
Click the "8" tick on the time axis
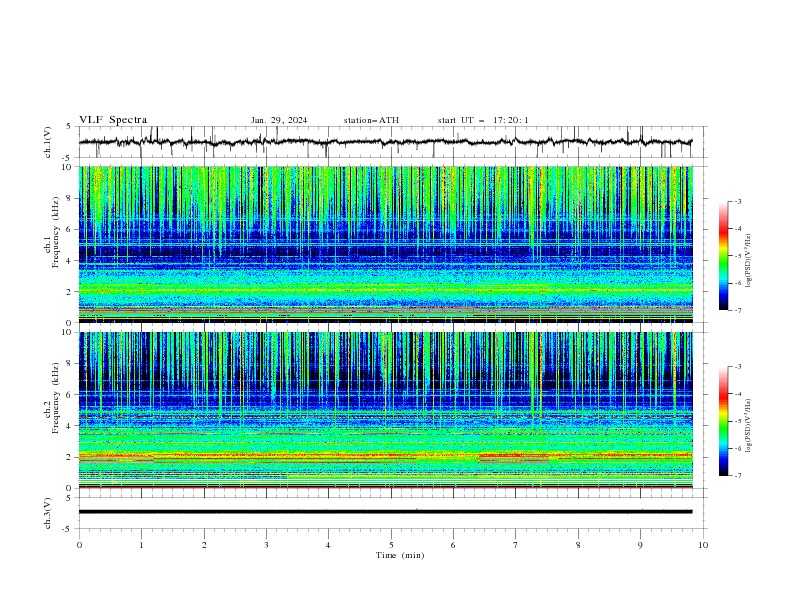[578, 545]
